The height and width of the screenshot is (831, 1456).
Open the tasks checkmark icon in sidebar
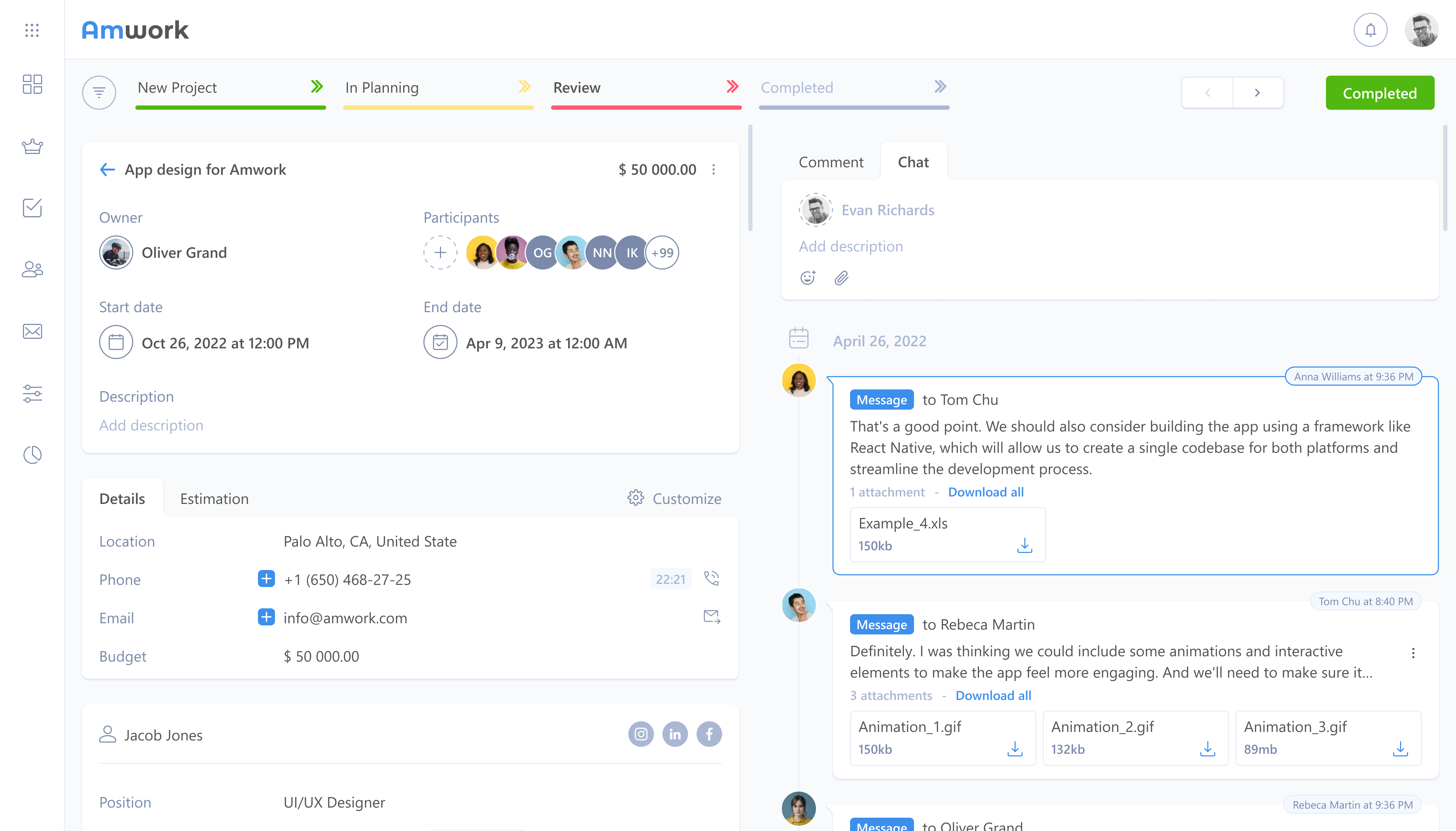32,207
